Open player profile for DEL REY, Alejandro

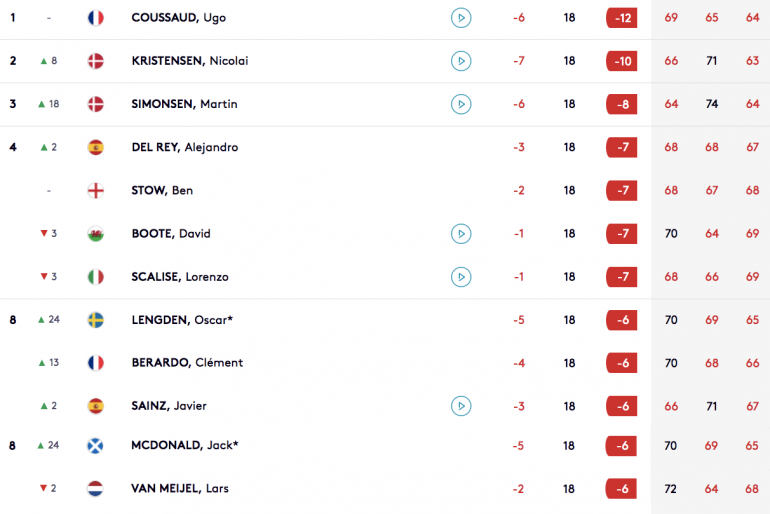(185, 147)
